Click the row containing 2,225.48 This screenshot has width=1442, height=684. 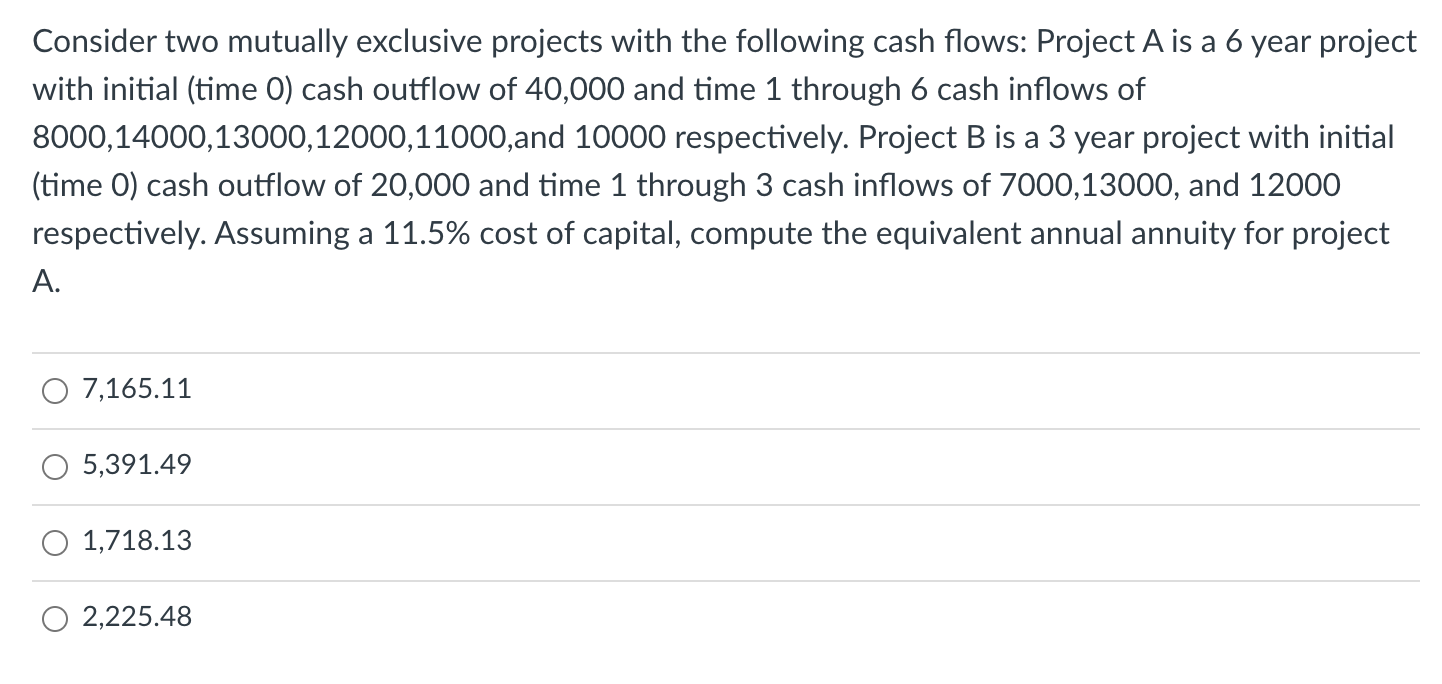click(700, 618)
